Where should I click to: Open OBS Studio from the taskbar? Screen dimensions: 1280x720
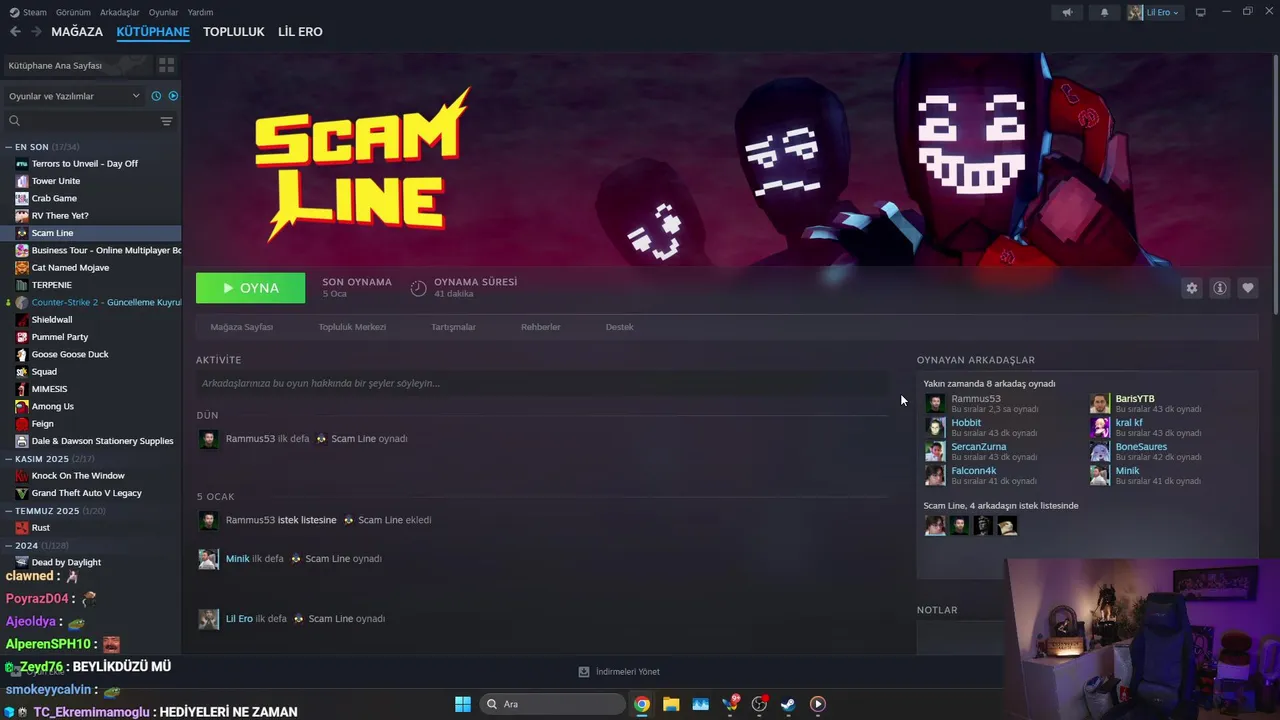[760, 704]
